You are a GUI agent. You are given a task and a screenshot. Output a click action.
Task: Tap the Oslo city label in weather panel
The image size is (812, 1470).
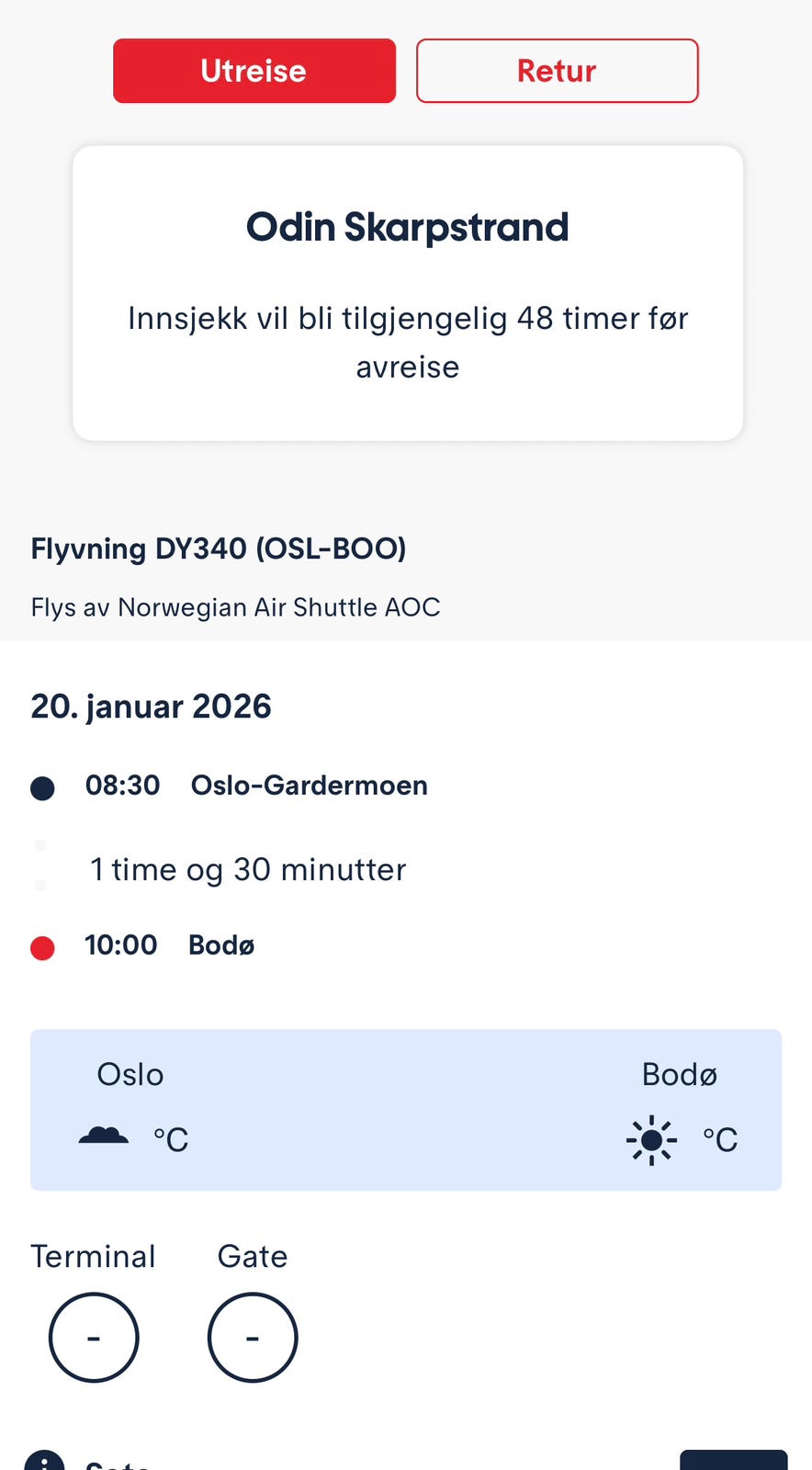[x=130, y=1074]
